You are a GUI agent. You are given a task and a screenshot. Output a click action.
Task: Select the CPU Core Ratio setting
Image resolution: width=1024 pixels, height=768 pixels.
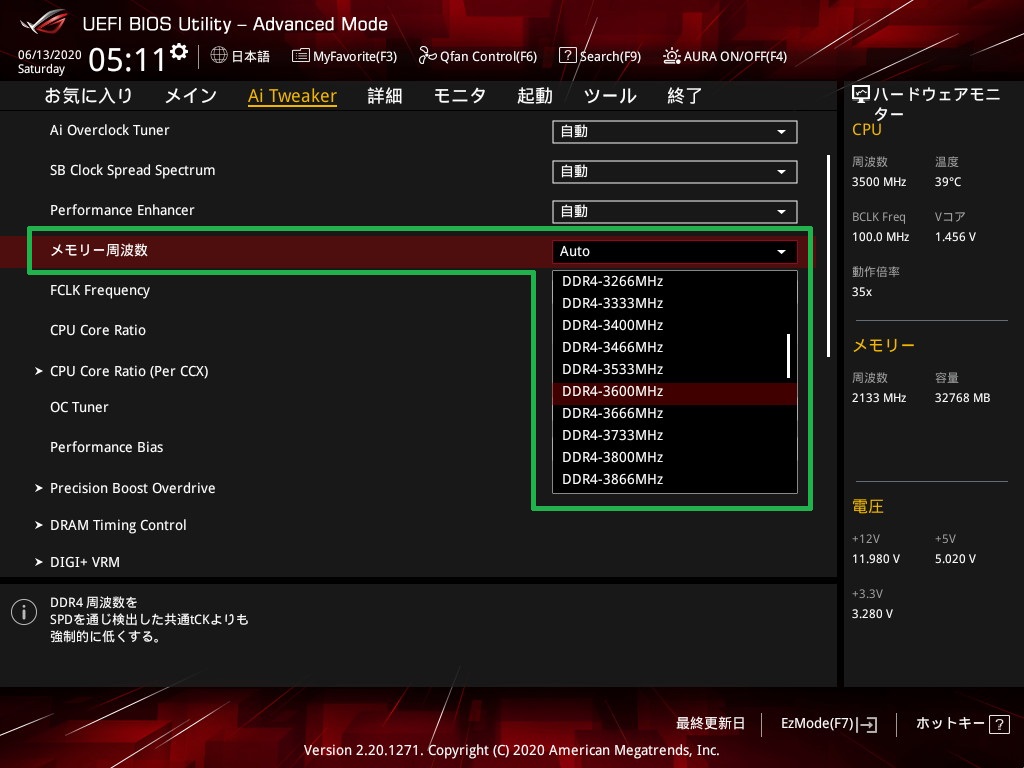(98, 330)
